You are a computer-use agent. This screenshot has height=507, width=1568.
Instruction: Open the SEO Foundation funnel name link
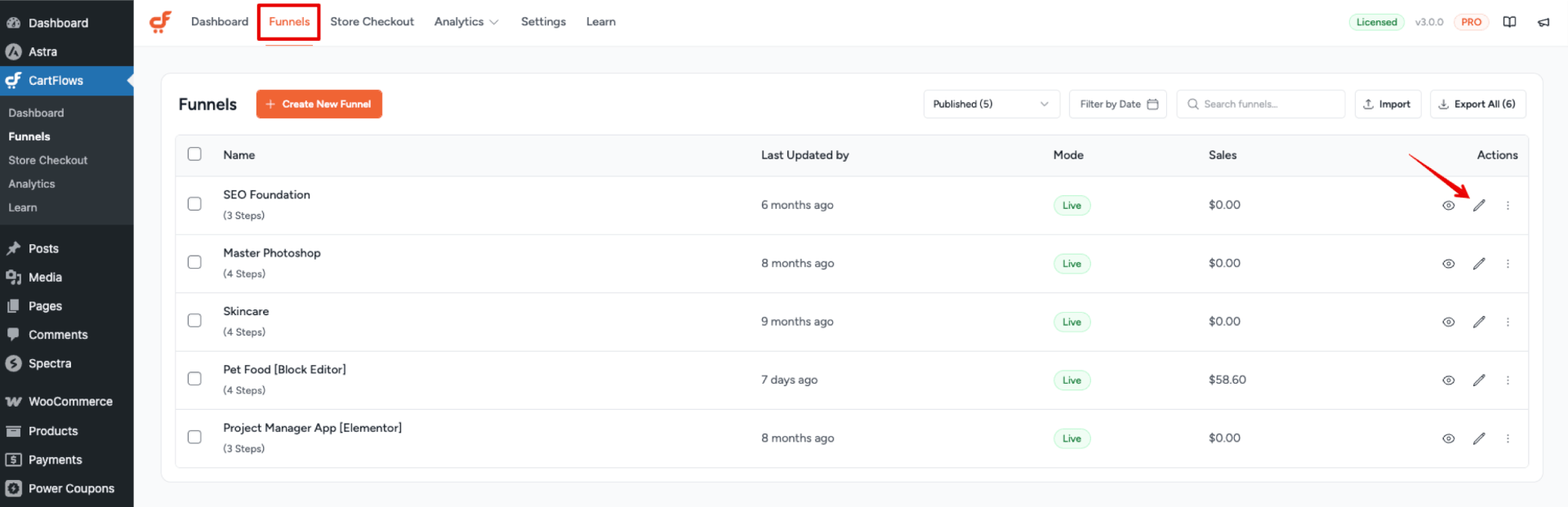point(267,195)
